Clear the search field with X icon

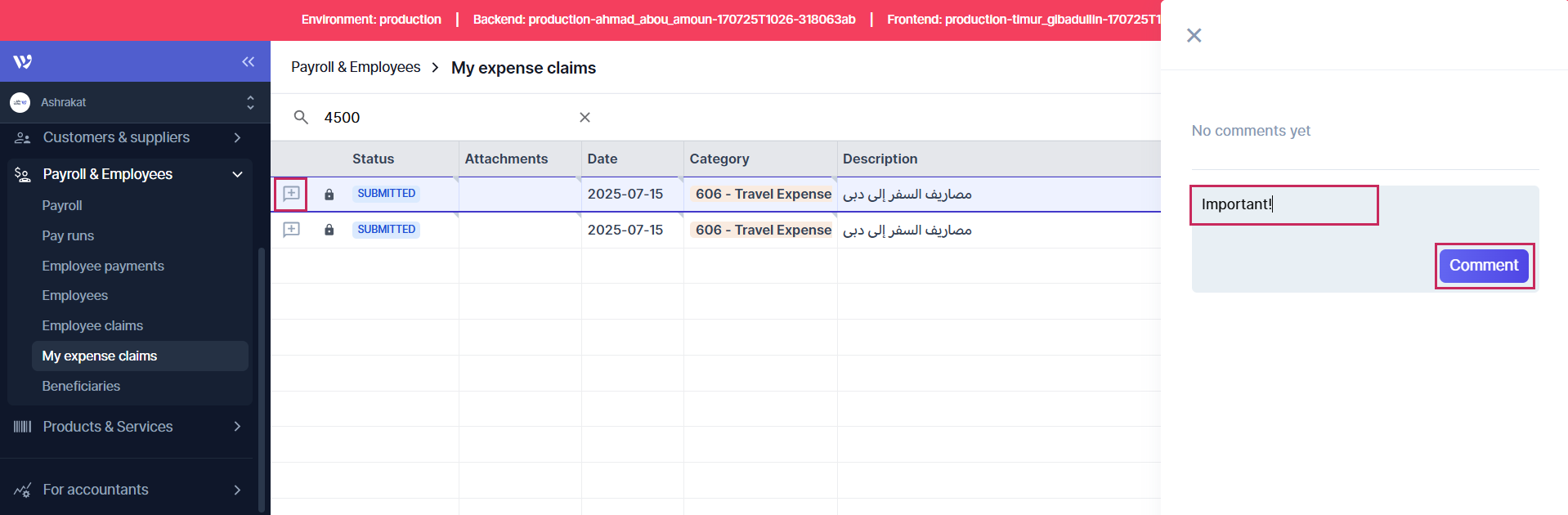point(585,118)
